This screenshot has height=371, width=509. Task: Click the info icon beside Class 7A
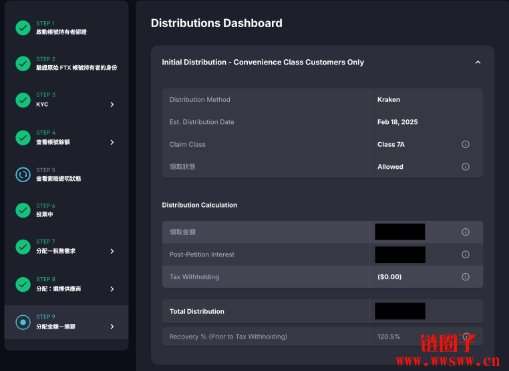(x=465, y=144)
